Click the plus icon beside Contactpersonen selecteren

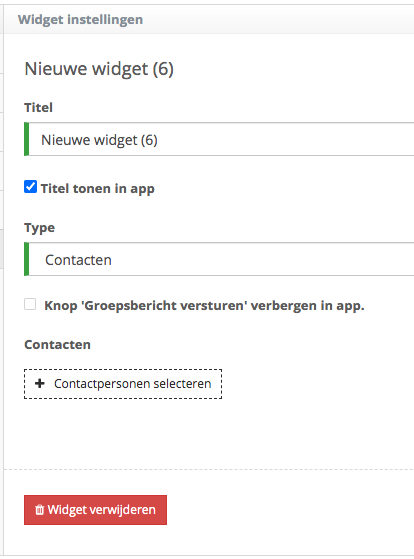tap(40, 384)
